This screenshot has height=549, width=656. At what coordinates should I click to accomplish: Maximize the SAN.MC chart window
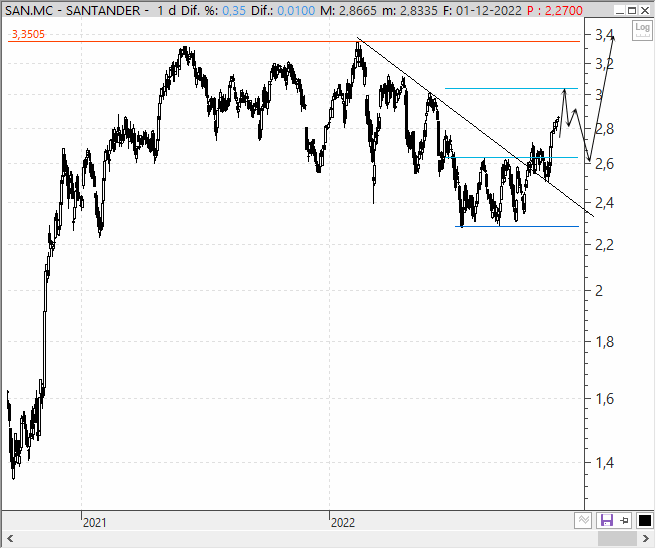632,10
